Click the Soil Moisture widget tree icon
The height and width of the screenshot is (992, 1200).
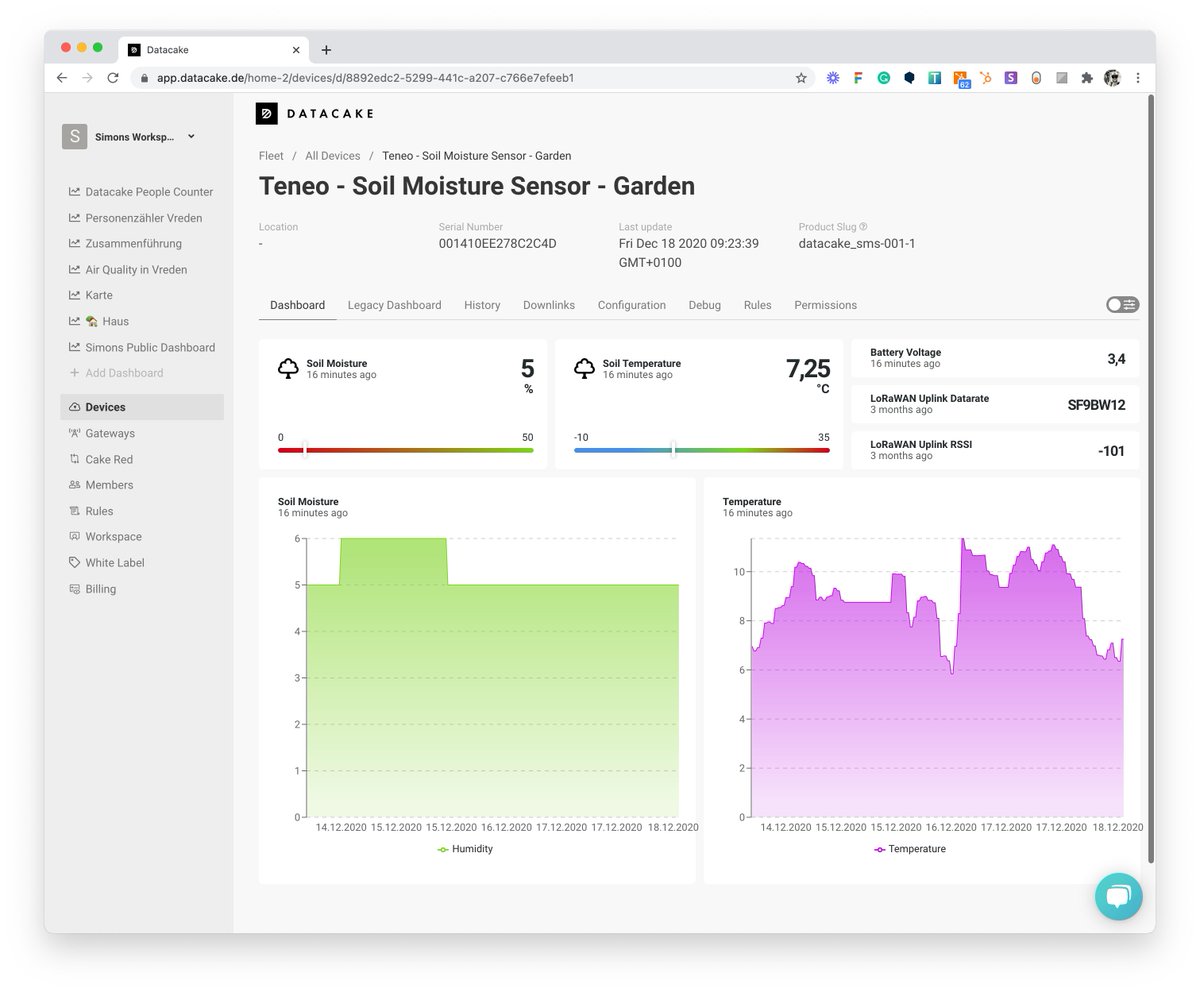click(x=288, y=369)
